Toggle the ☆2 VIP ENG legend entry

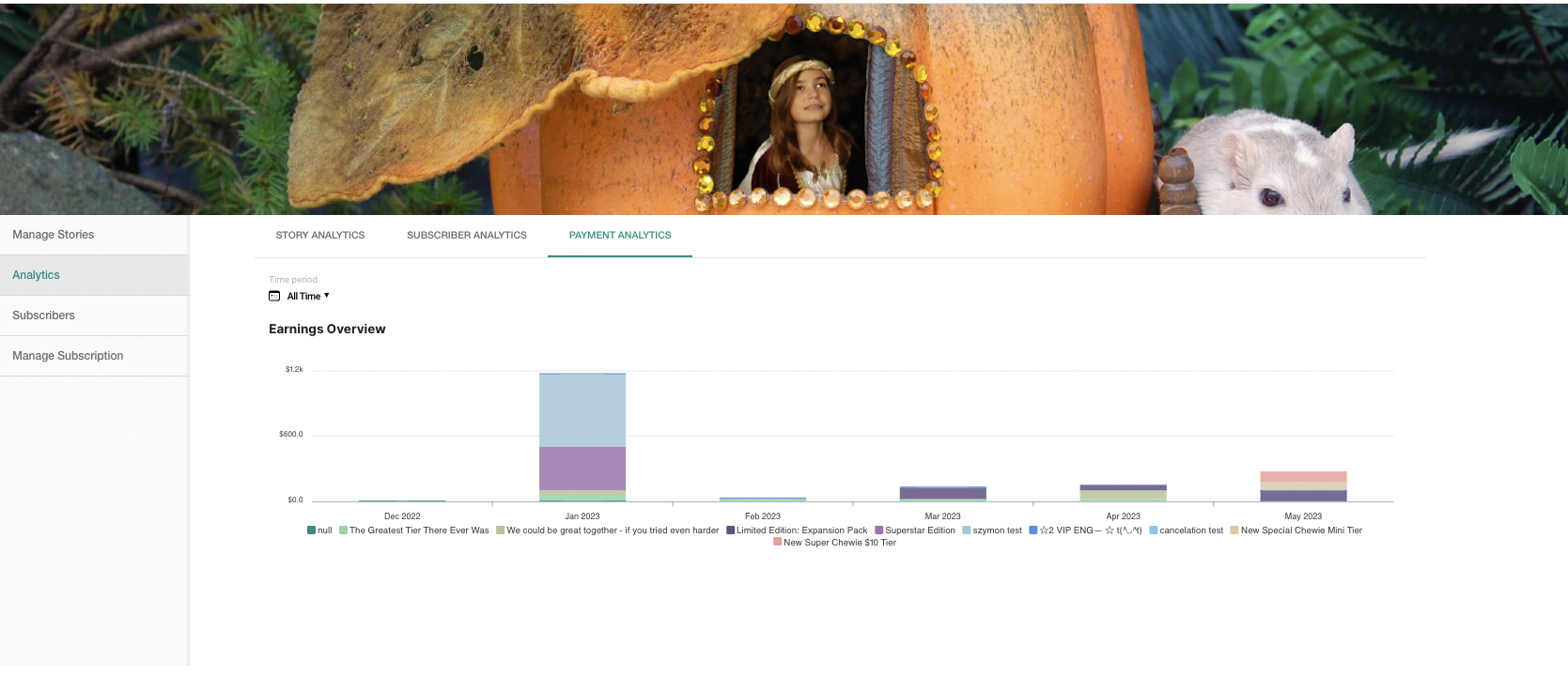coord(1085,531)
